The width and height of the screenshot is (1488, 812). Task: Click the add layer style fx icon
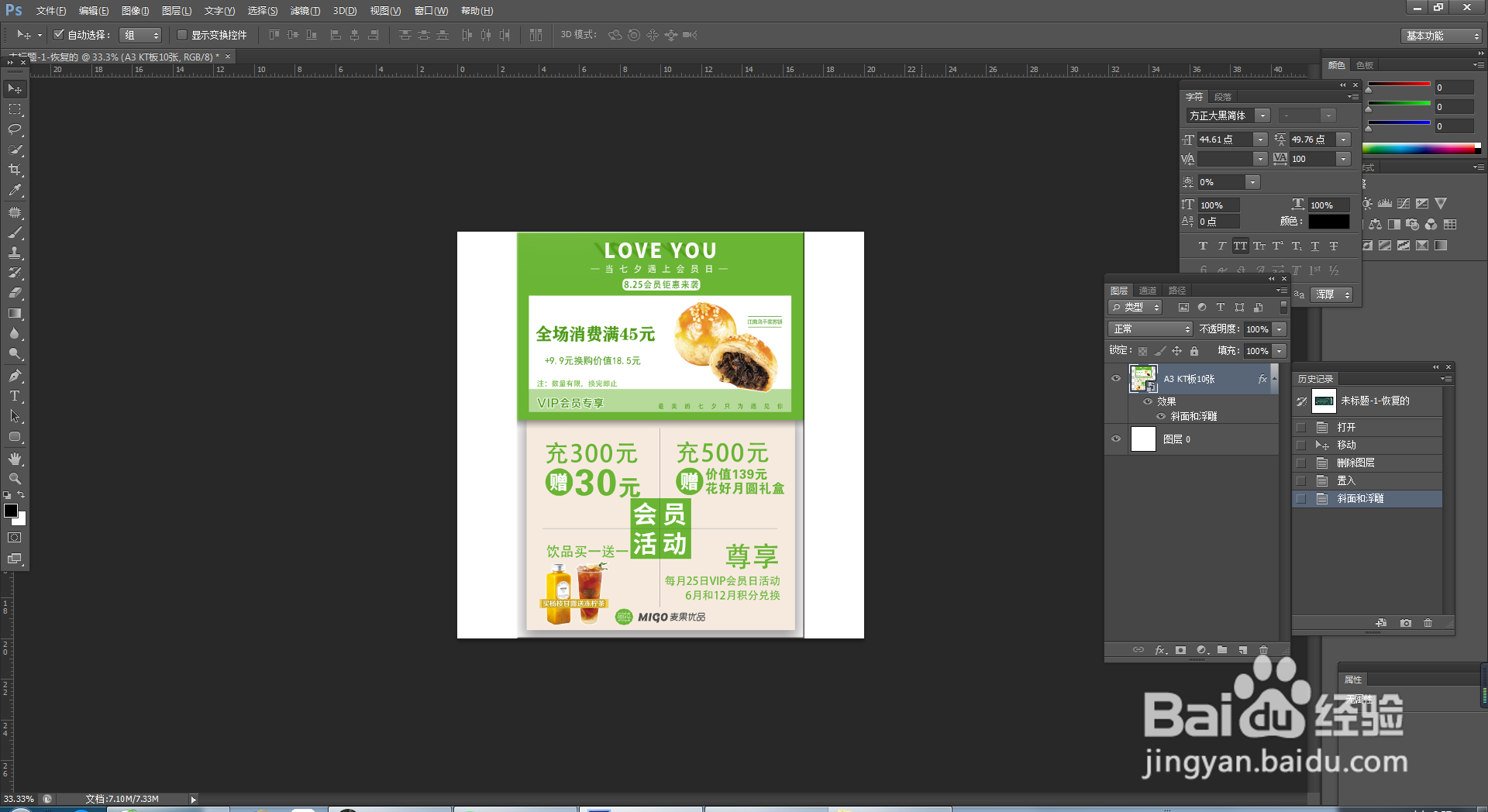point(1160,650)
